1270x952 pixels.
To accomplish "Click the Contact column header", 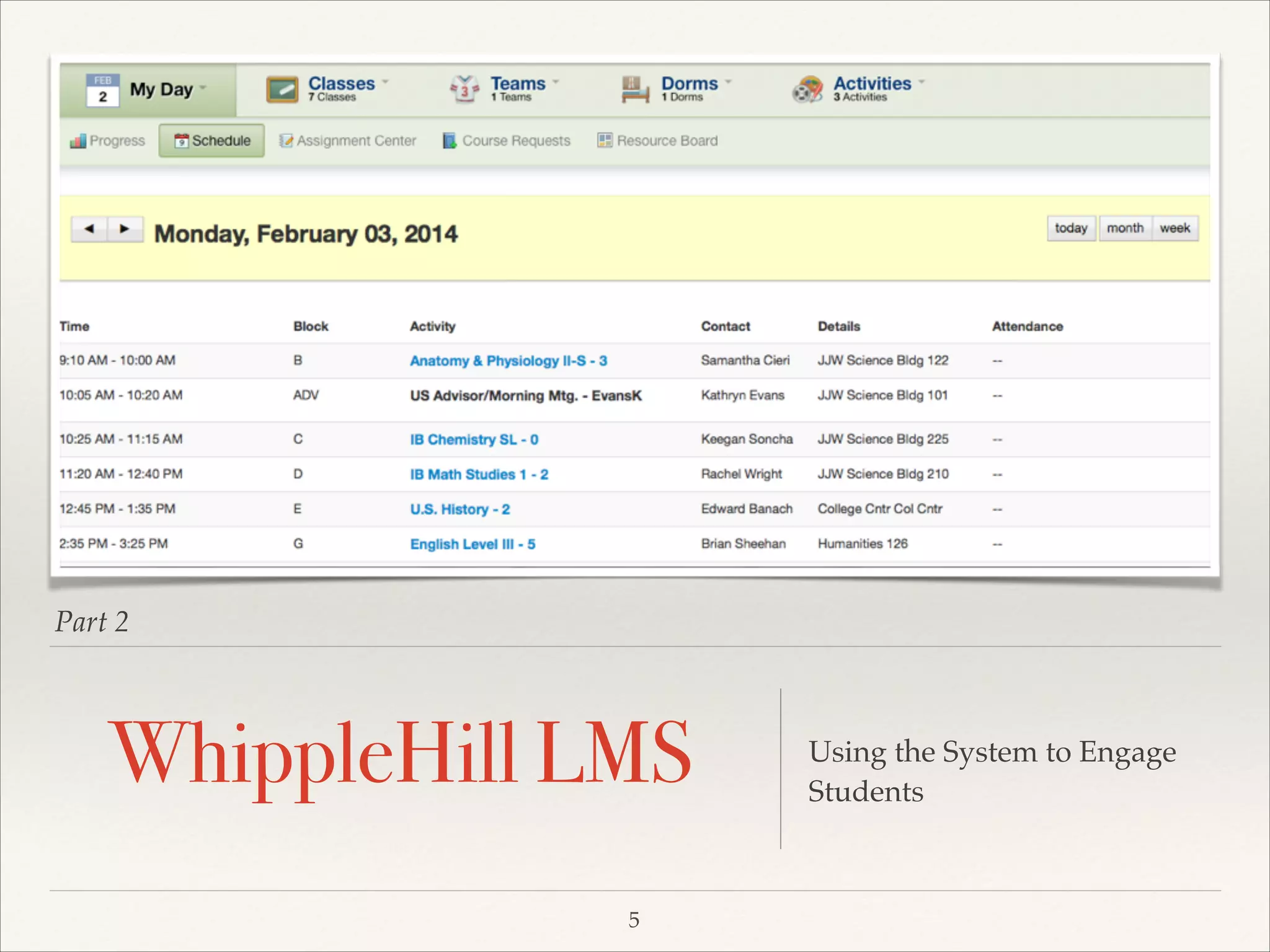I will pos(726,327).
